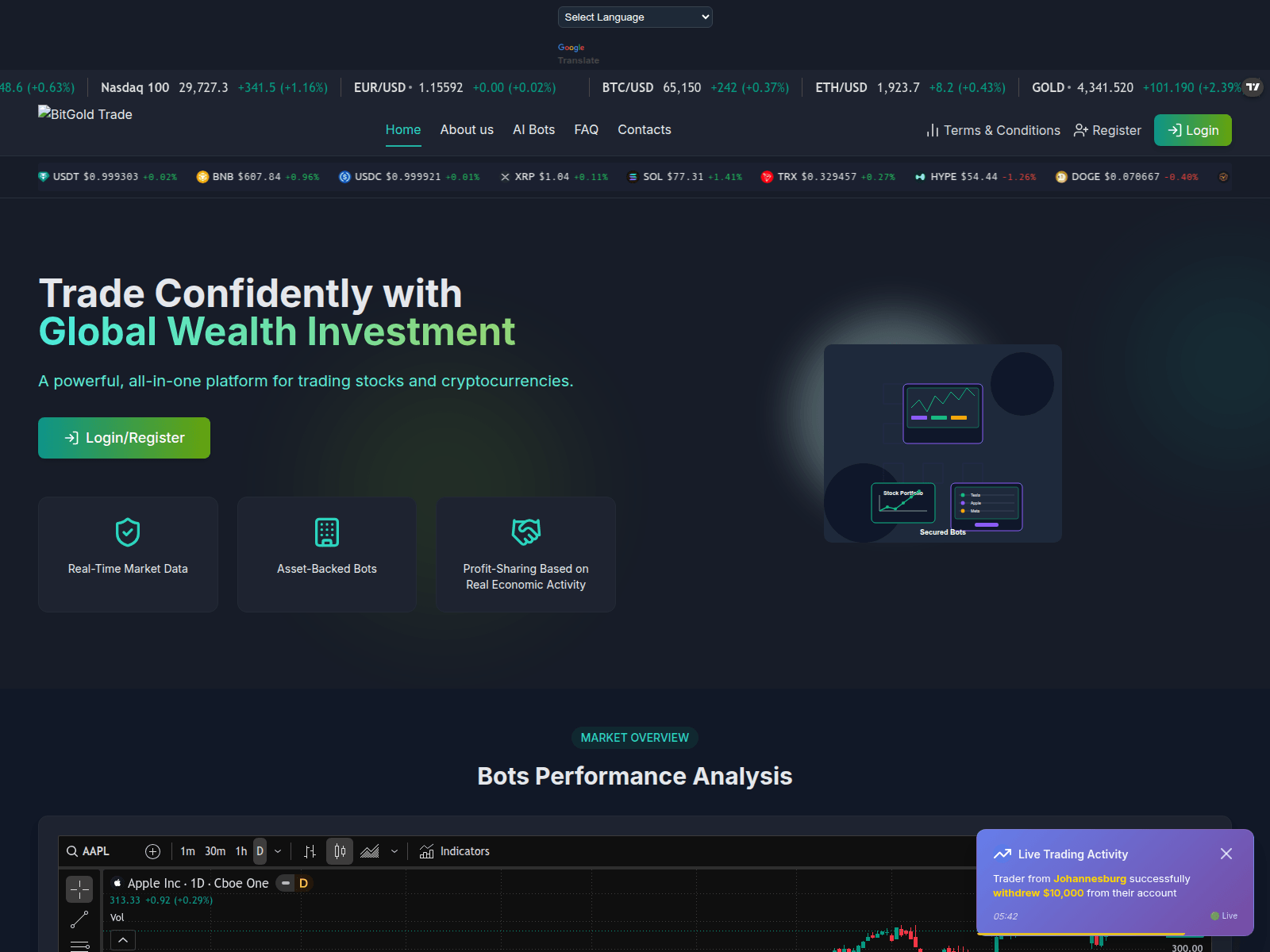Select the 30m timeframe
This screenshot has width=1270, height=952.
[215, 851]
